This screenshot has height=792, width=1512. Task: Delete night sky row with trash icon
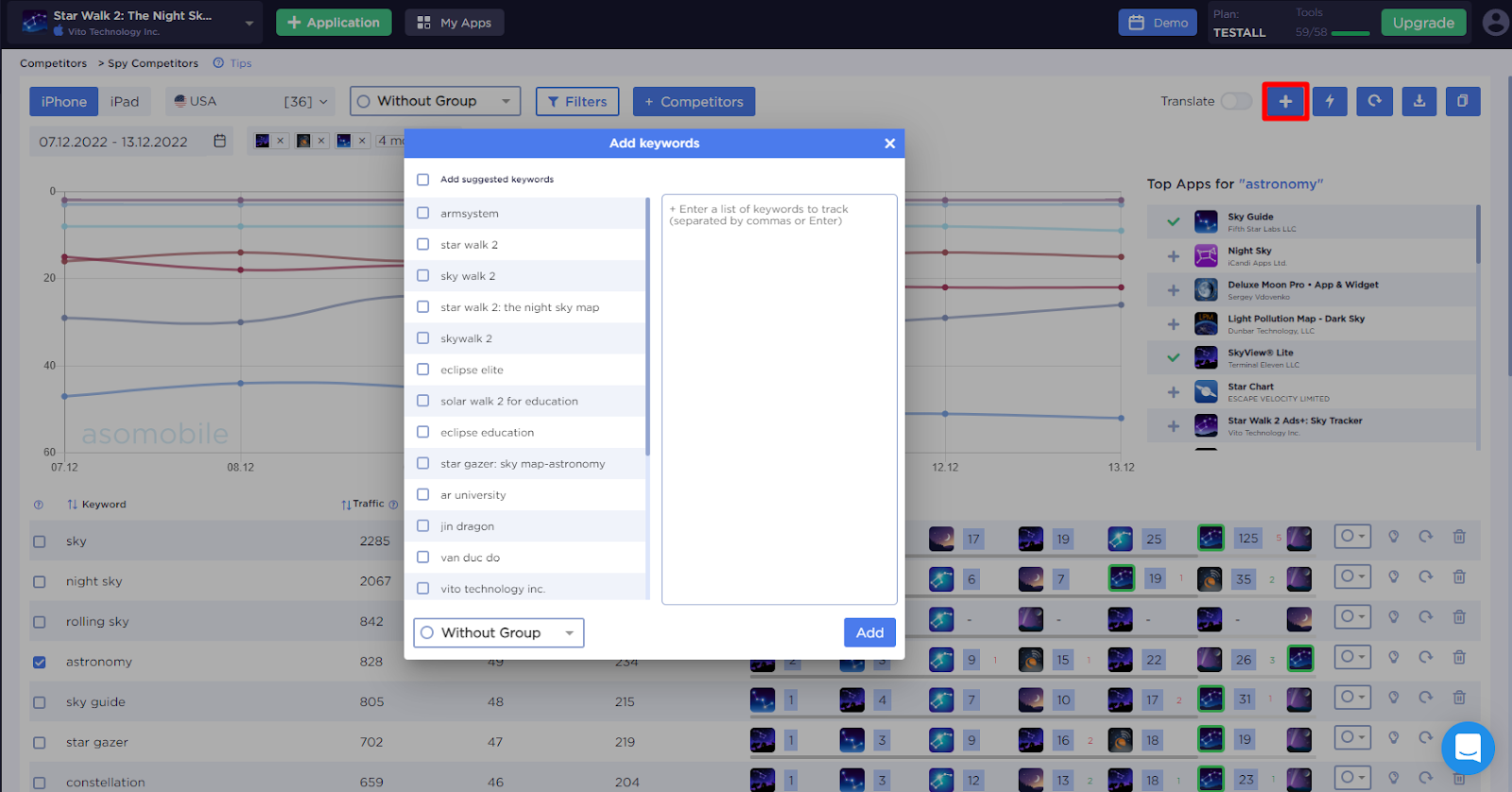pos(1459,577)
